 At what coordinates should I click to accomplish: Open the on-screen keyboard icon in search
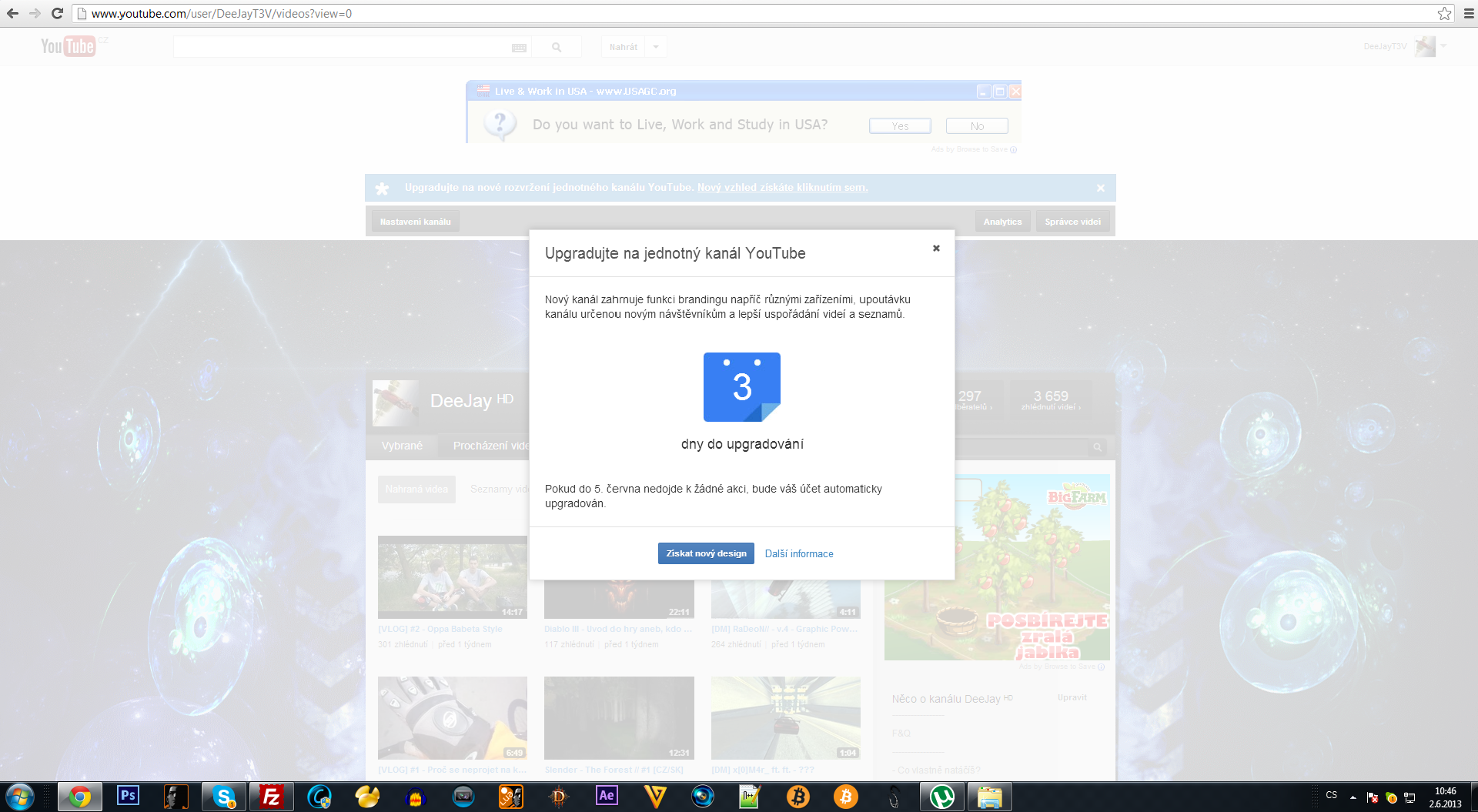coord(520,48)
